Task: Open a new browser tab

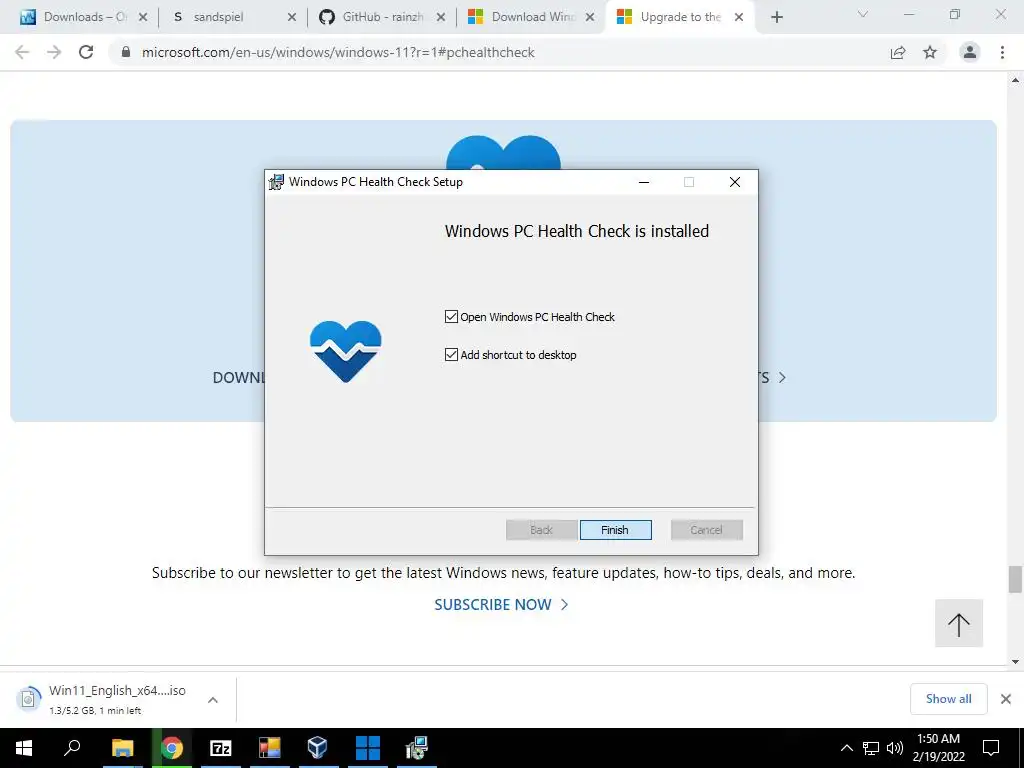Action: pyautogui.click(x=776, y=17)
